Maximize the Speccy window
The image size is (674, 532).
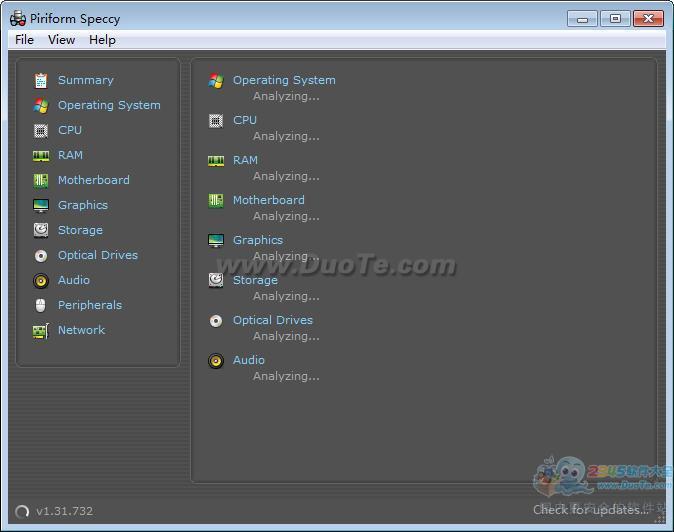click(x=615, y=19)
